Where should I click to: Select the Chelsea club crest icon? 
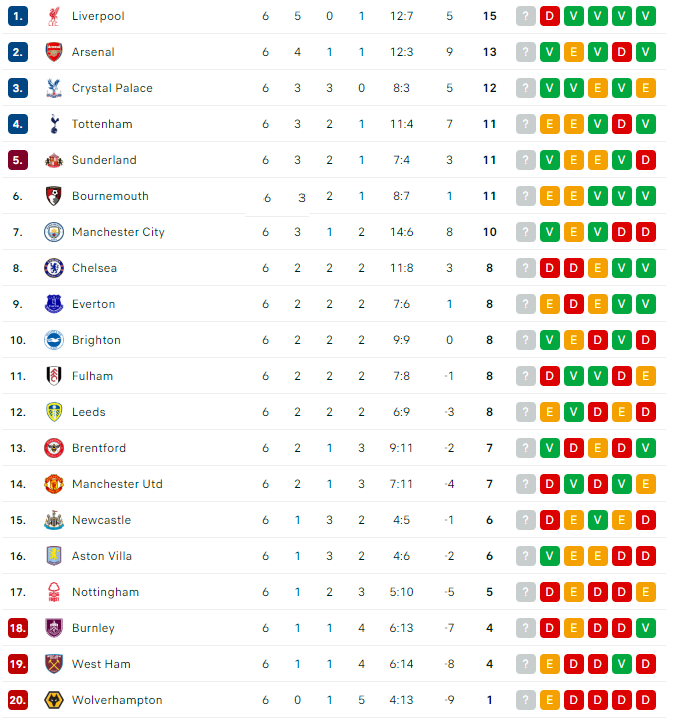(54, 268)
